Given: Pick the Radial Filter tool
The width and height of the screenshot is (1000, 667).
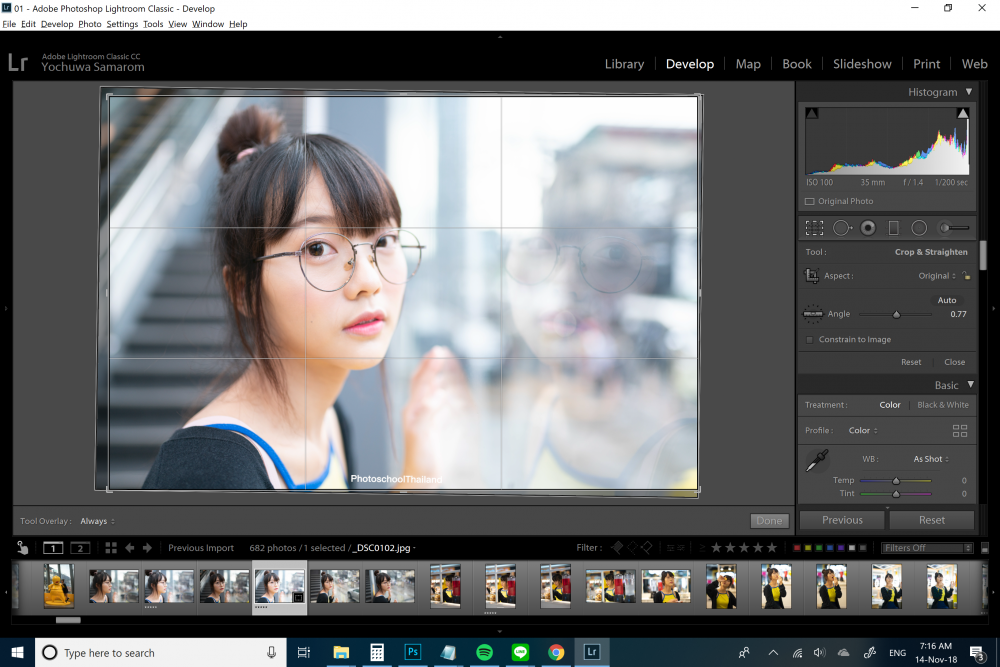Looking at the screenshot, I should 919,228.
